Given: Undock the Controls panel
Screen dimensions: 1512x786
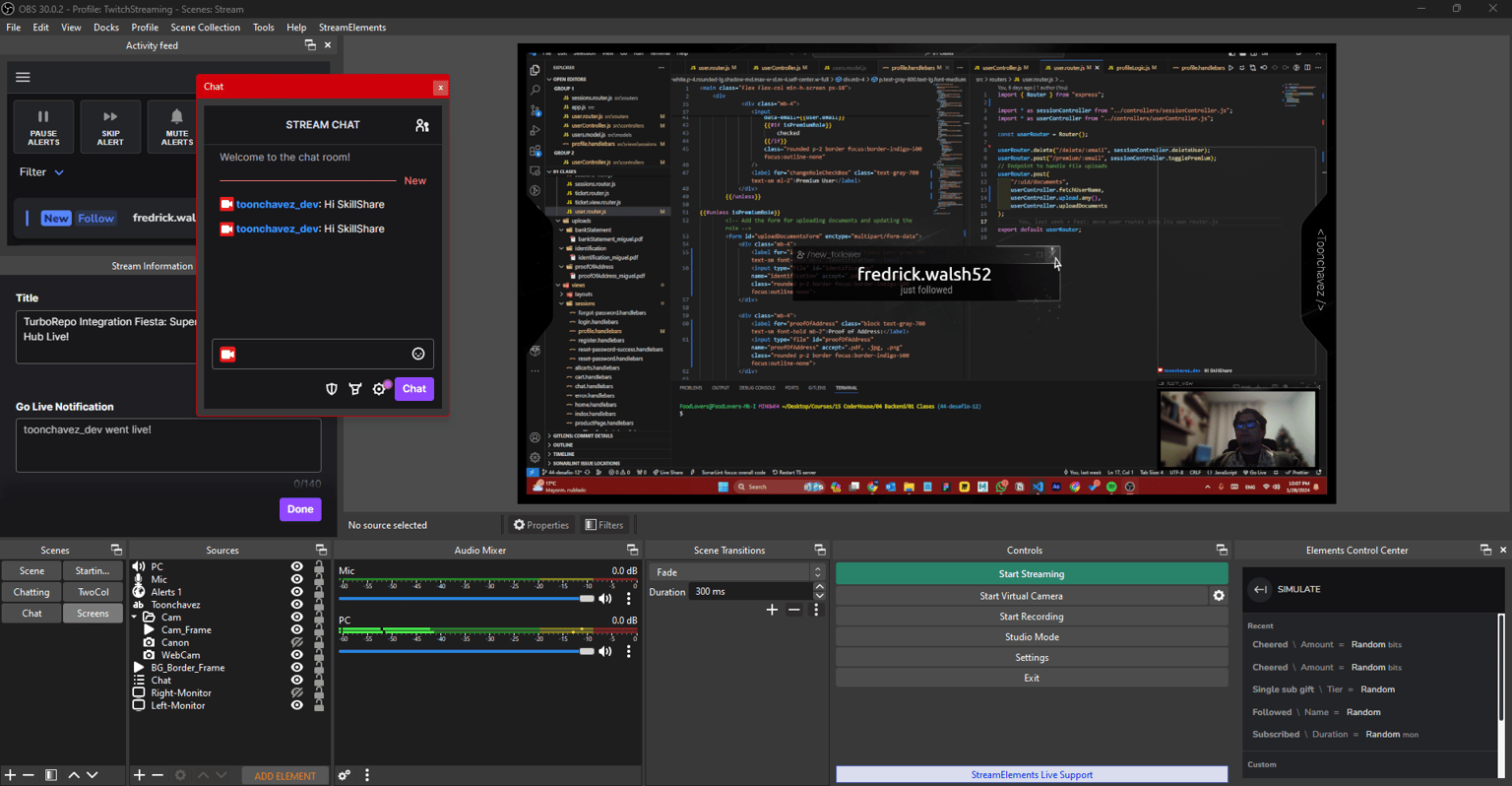Looking at the screenshot, I should (1222, 550).
